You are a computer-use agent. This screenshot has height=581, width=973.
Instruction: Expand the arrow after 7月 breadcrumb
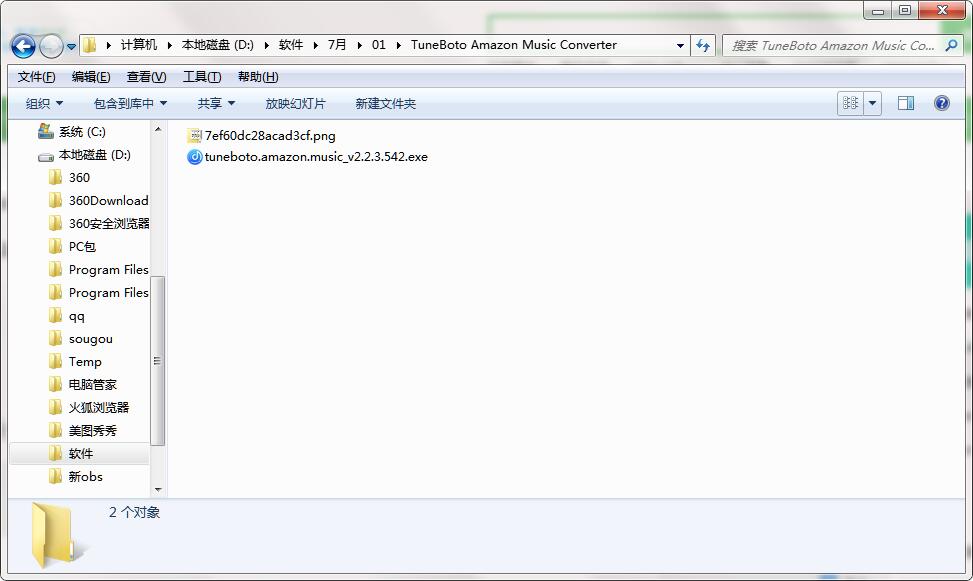point(359,45)
